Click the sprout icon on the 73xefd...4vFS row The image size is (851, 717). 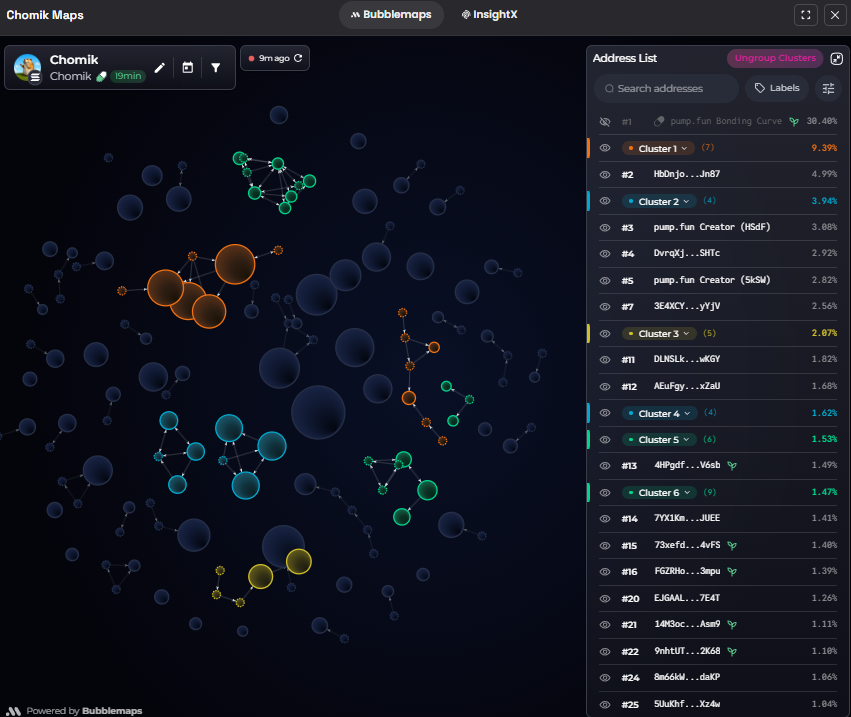coord(732,545)
